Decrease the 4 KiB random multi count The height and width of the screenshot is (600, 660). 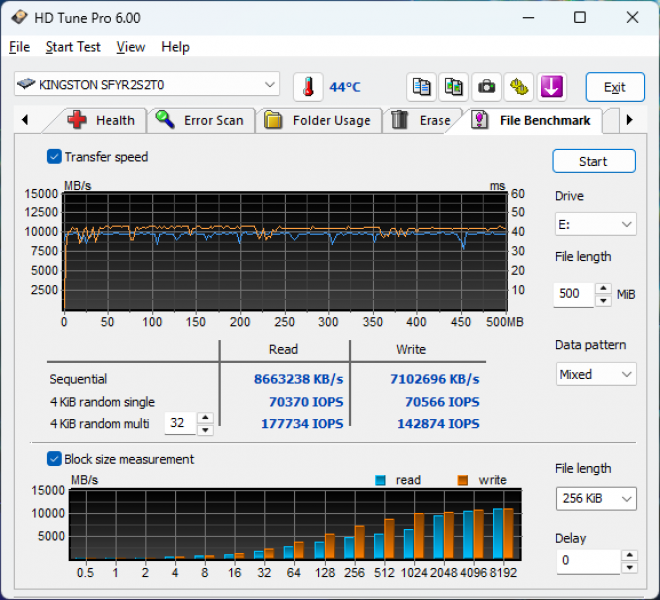[205, 430]
